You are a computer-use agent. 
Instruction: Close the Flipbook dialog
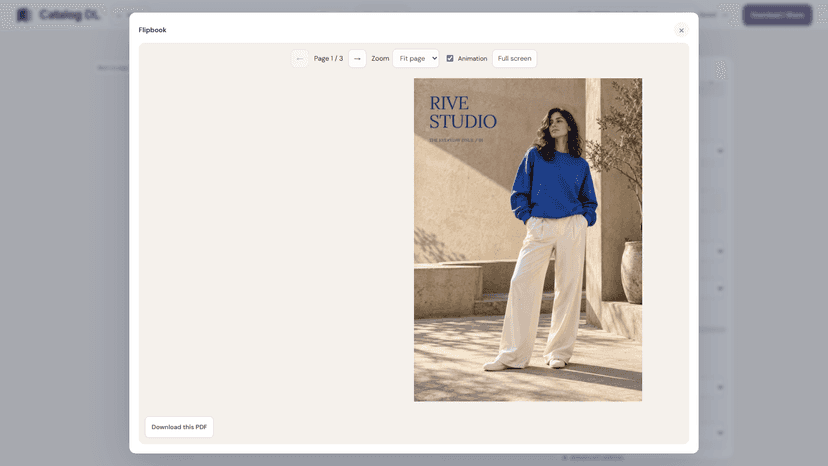pyautogui.click(x=681, y=30)
